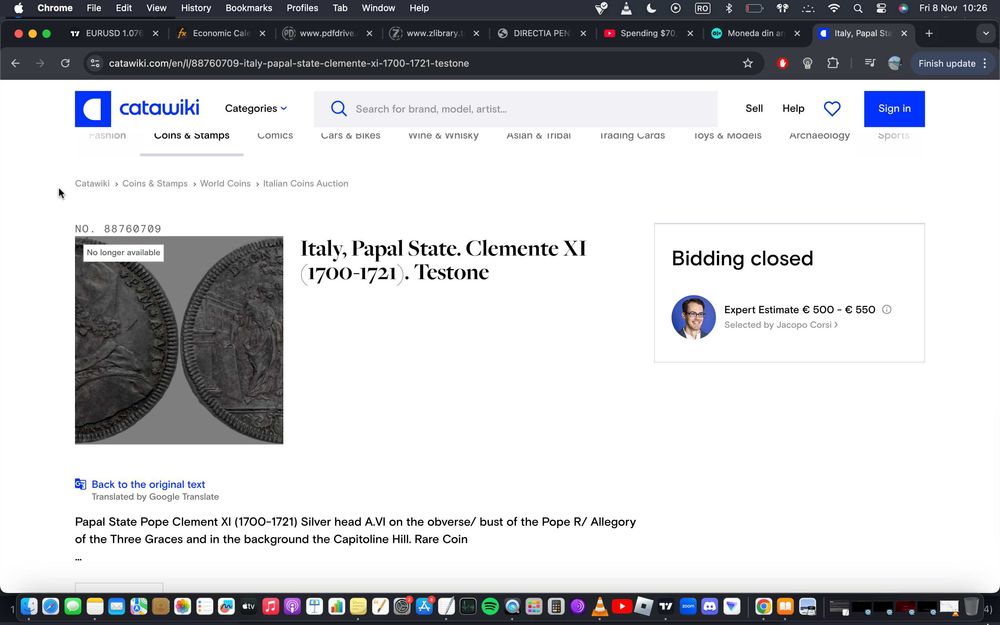1000x625 pixels.
Task: Select the Comics category tab
Action: click(x=275, y=136)
